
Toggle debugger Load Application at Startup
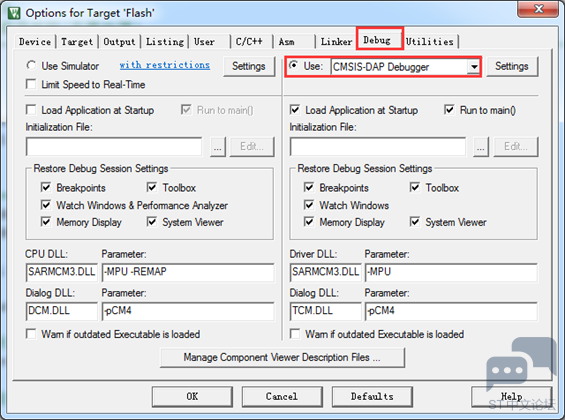(295, 110)
